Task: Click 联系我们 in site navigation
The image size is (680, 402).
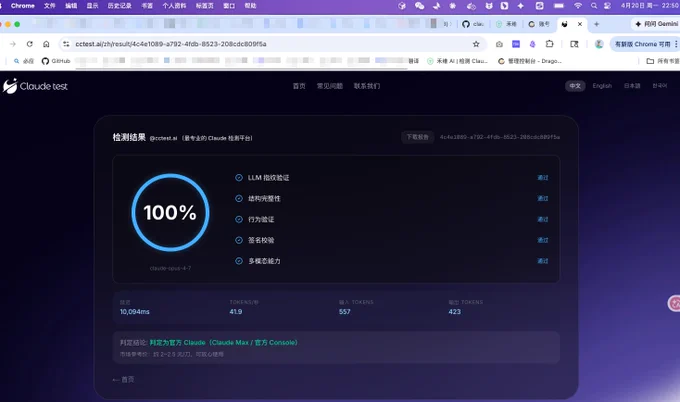Action: click(366, 86)
